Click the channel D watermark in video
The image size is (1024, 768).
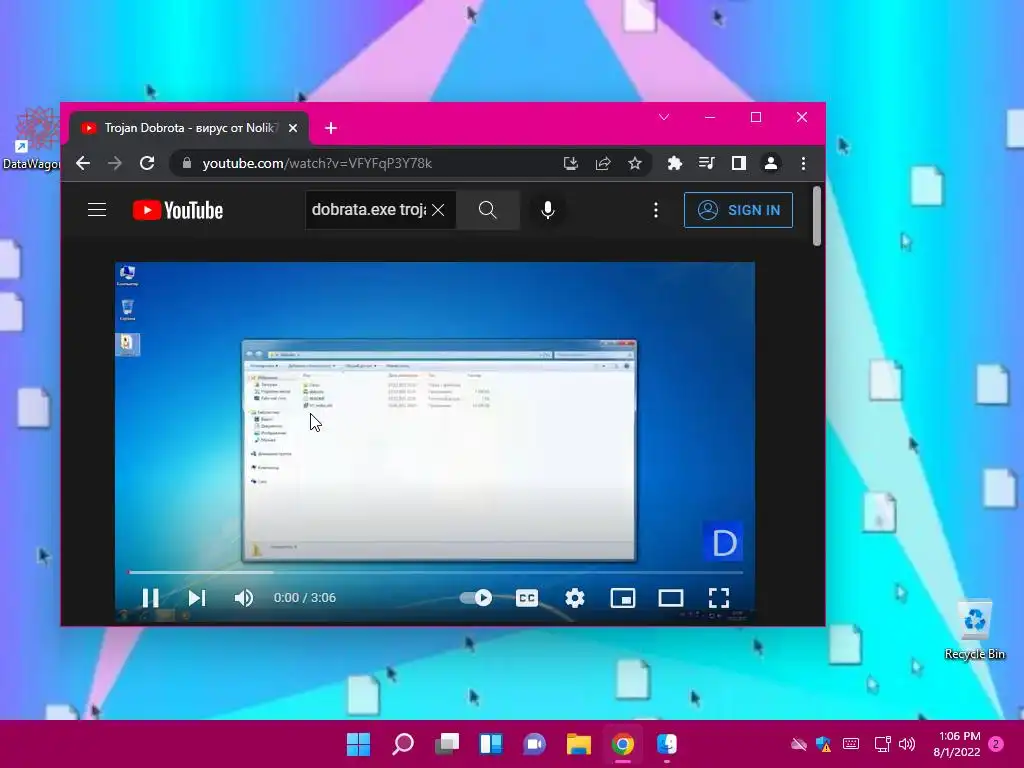723,541
